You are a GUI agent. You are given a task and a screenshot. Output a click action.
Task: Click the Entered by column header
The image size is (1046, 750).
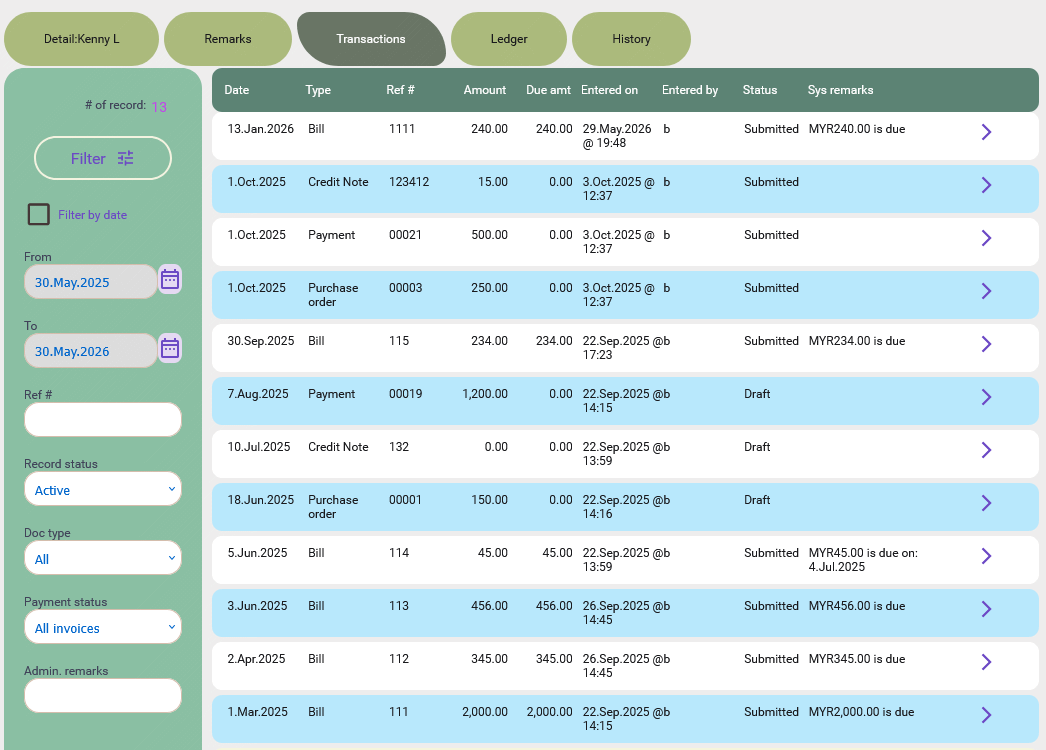690,90
